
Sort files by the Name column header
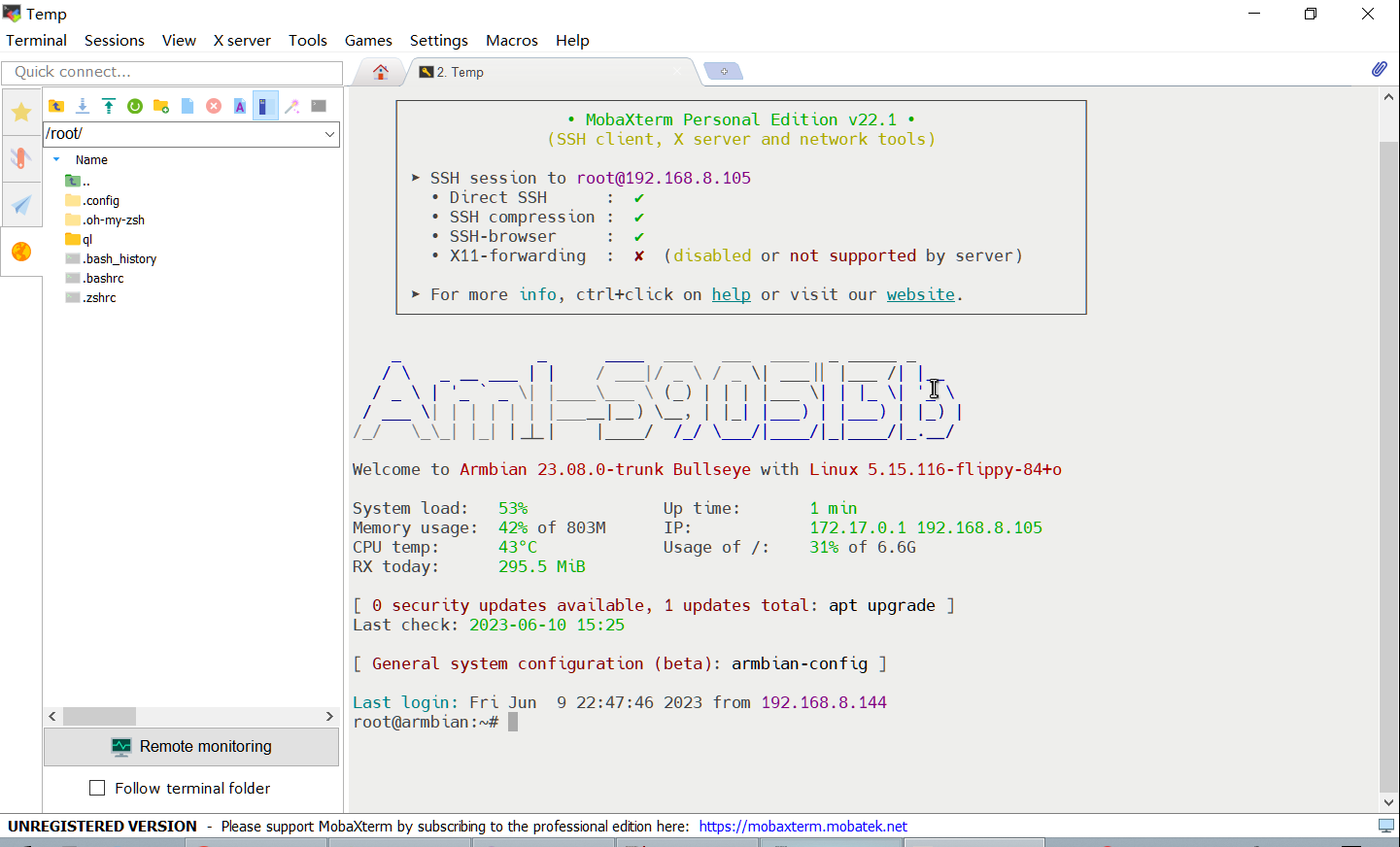click(91, 159)
